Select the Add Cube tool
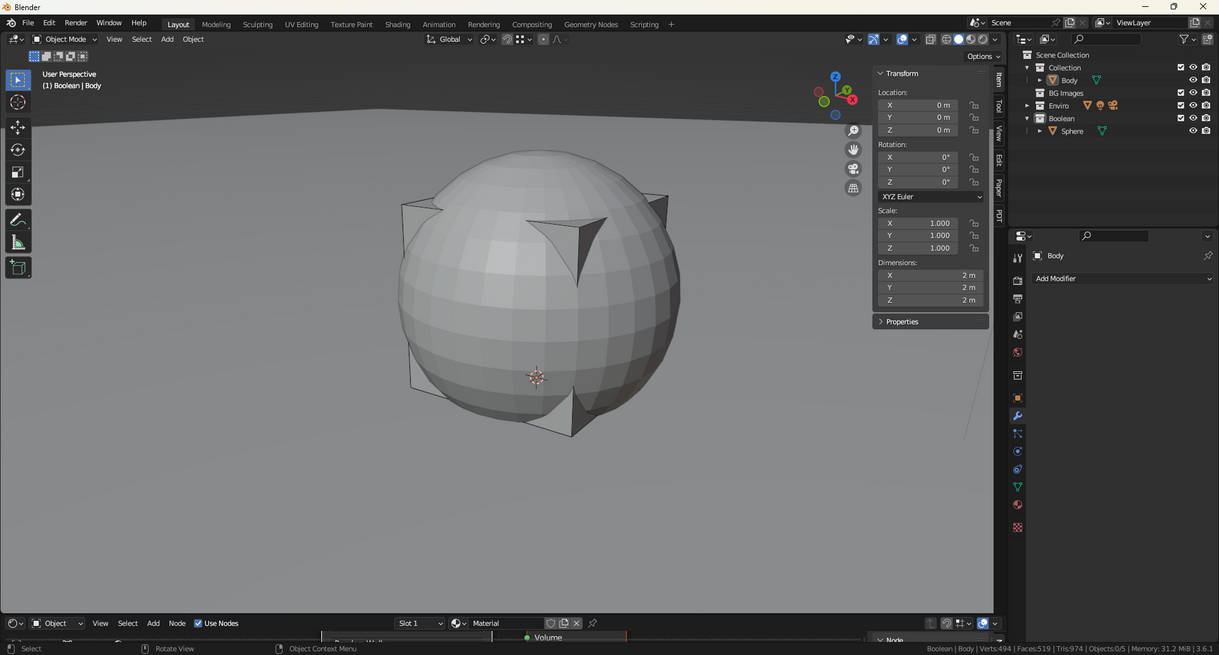Screen dimensions: 1219x655 (18, 267)
